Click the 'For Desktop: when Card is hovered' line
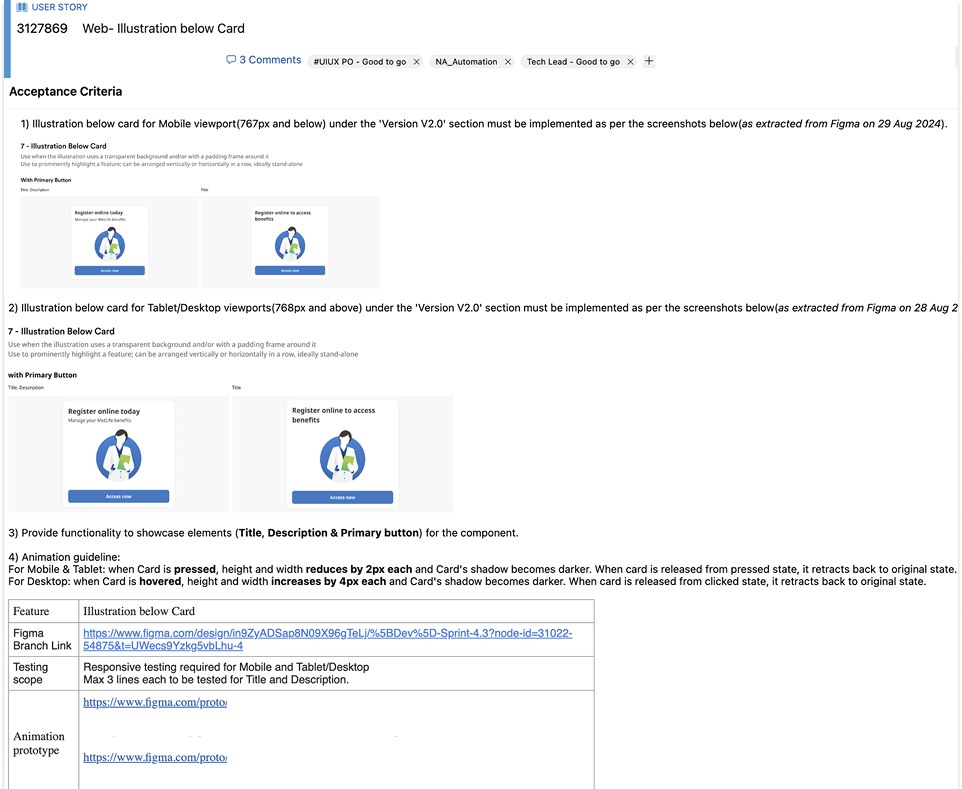The image size is (962, 789). tap(468, 581)
